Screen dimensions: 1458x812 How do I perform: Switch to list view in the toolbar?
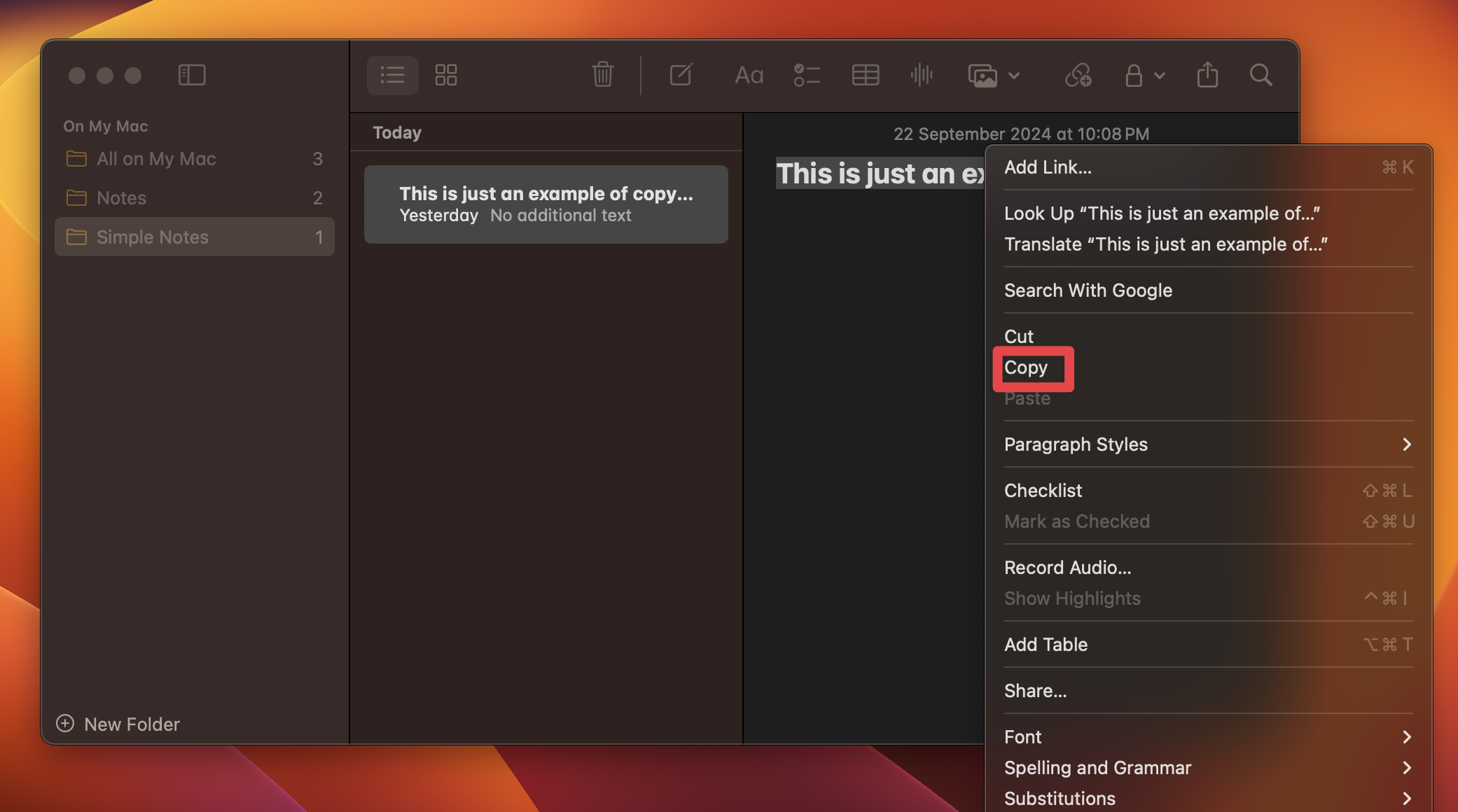(x=393, y=75)
